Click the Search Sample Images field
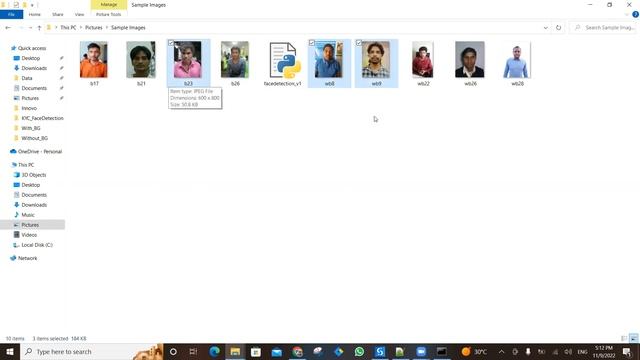The image size is (640, 360). (x=605, y=28)
